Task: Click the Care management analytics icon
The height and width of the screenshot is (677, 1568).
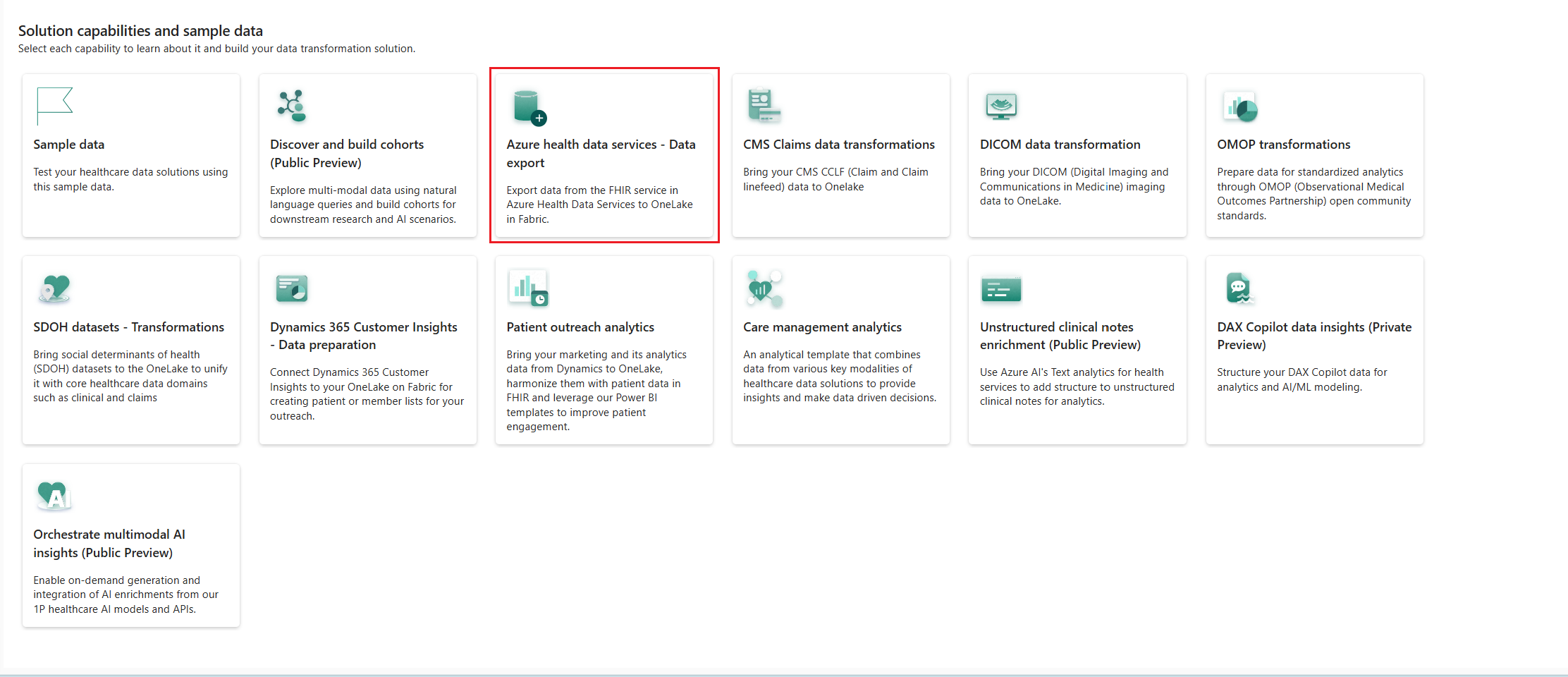Action: pyautogui.click(x=765, y=288)
